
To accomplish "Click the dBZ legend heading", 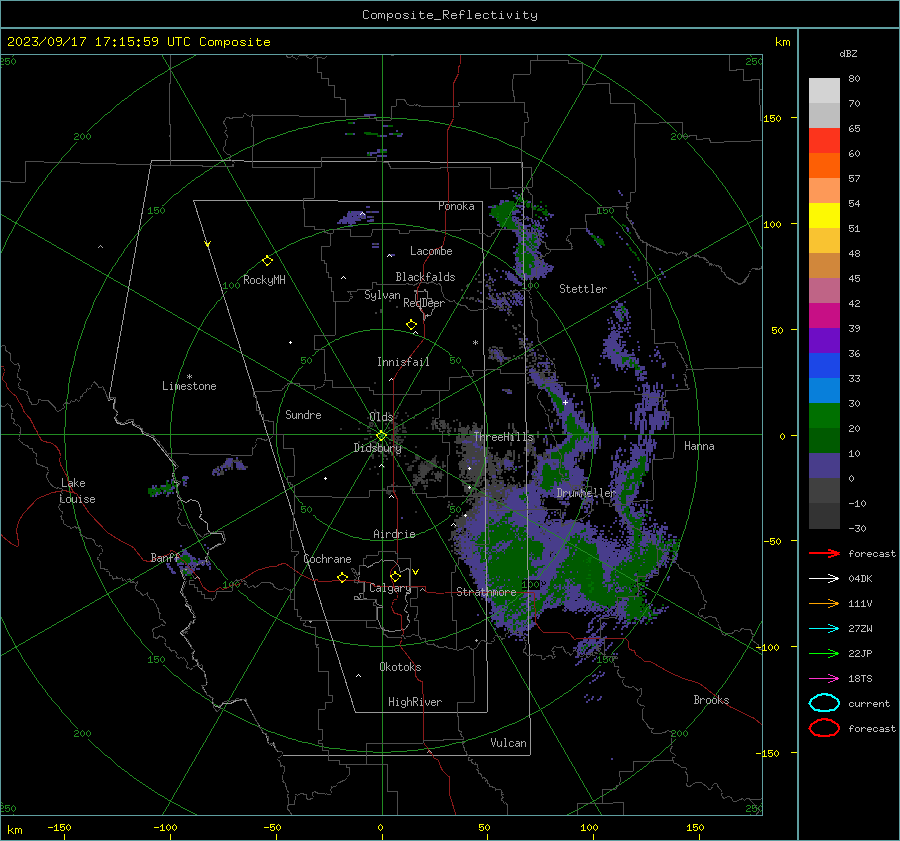I will [848, 54].
